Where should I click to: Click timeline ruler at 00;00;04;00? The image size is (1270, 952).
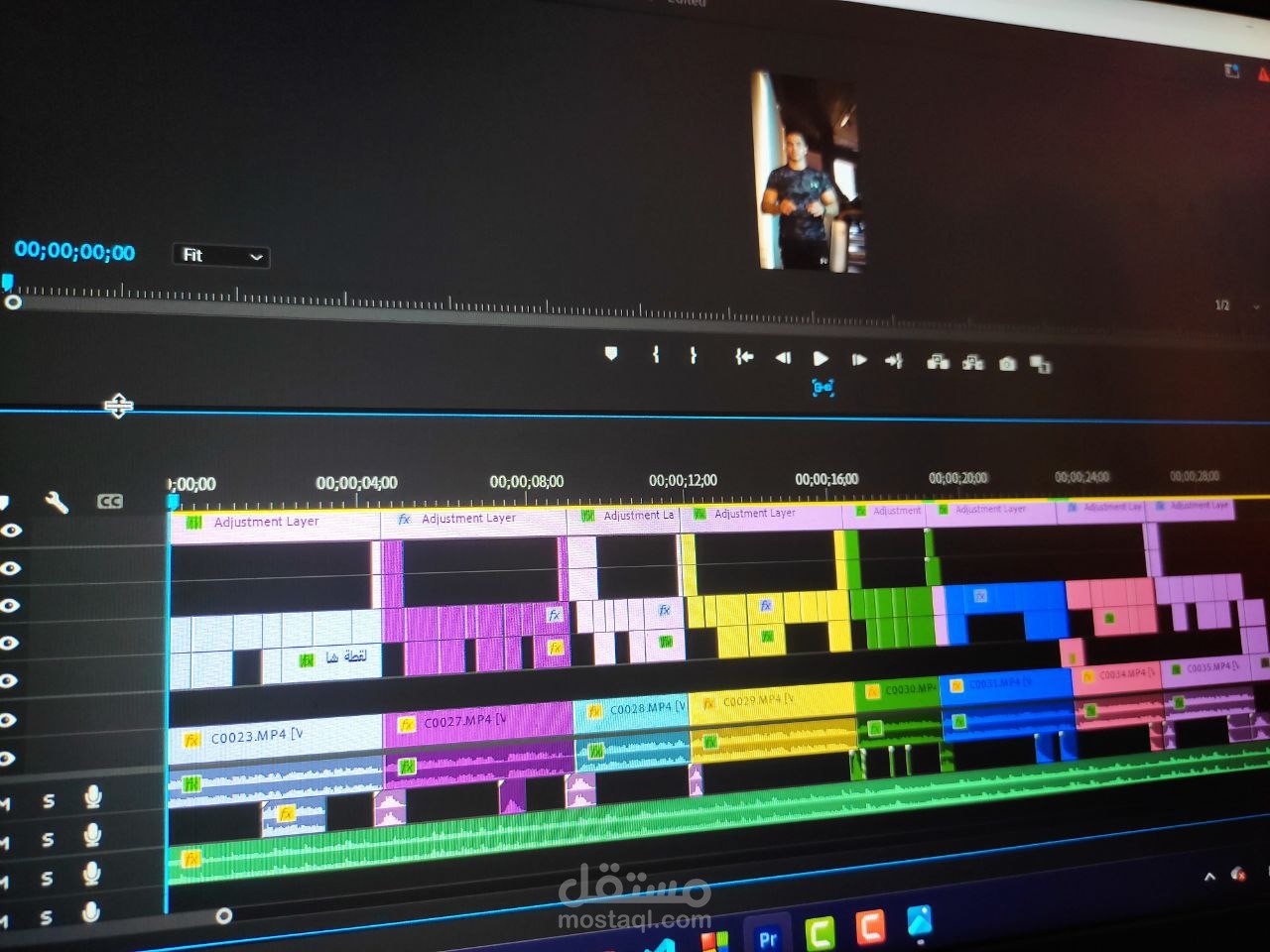[x=356, y=483]
